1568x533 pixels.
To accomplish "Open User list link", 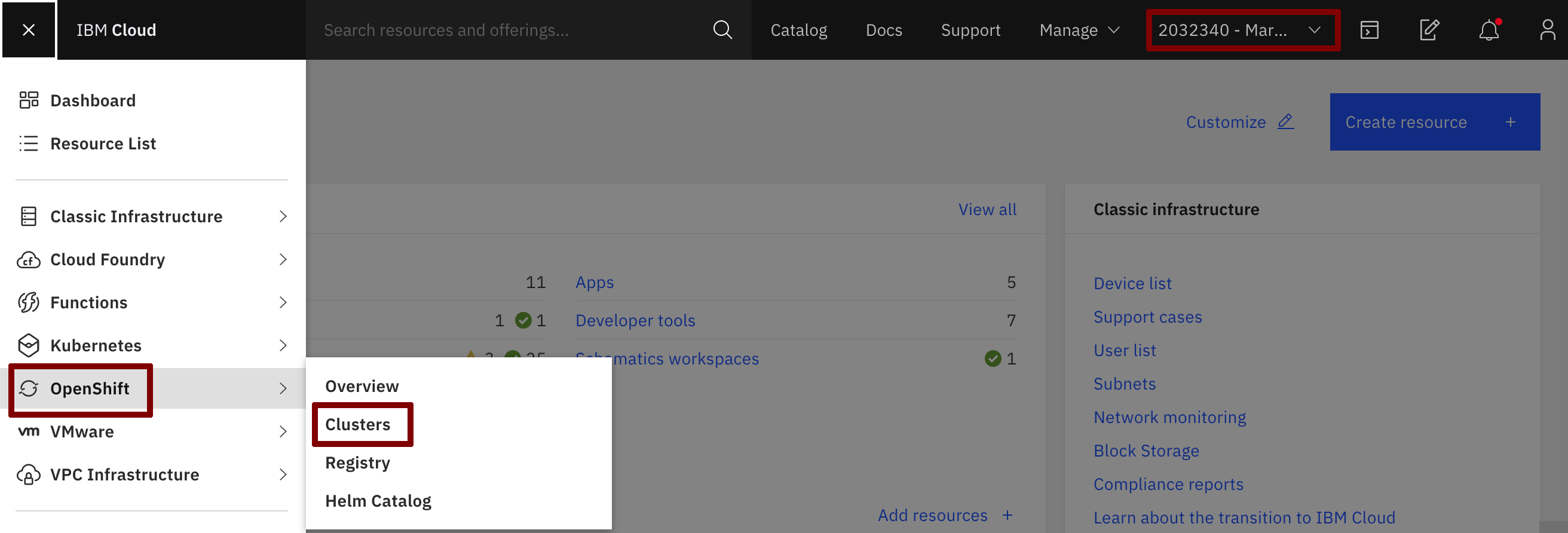I will [1124, 351].
